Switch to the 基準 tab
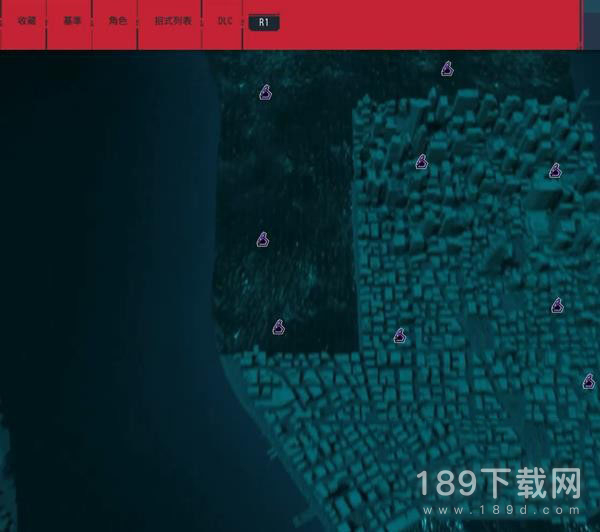 point(72,21)
